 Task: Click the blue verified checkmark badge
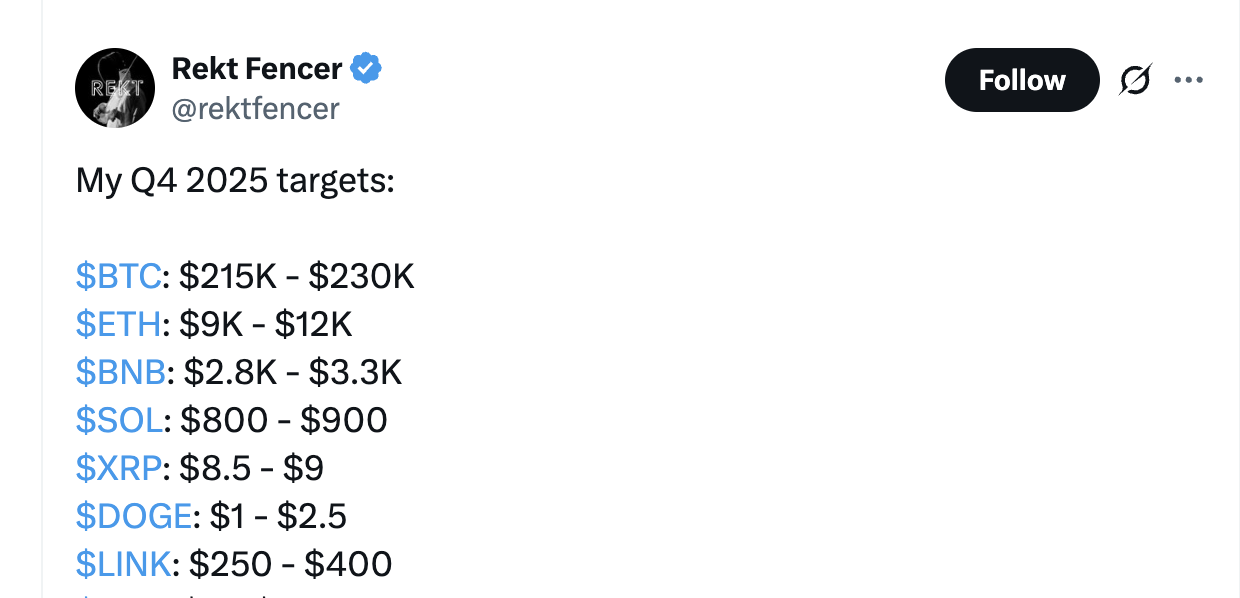coord(366,69)
